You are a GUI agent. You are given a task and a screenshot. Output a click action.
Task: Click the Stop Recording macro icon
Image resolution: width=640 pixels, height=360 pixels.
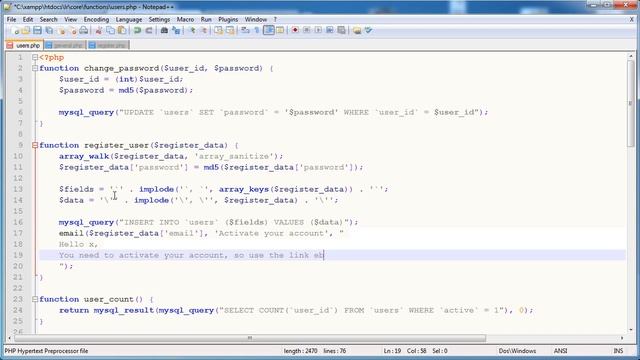tap(307, 31)
